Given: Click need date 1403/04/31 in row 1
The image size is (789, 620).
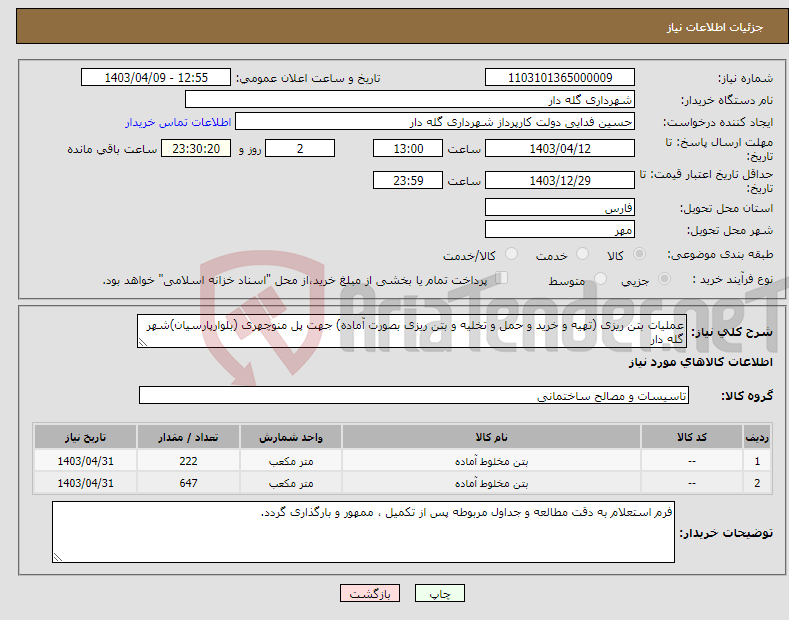Looking at the screenshot, I should coord(86,461).
